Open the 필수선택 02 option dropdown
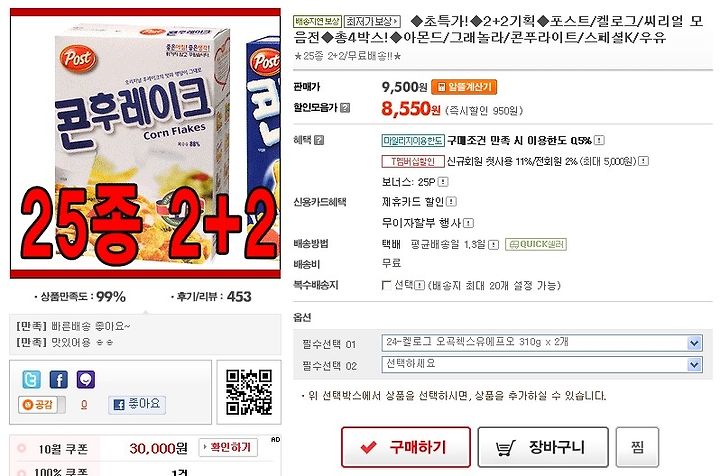The width and height of the screenshot is (720, 476). click(542, 364)
